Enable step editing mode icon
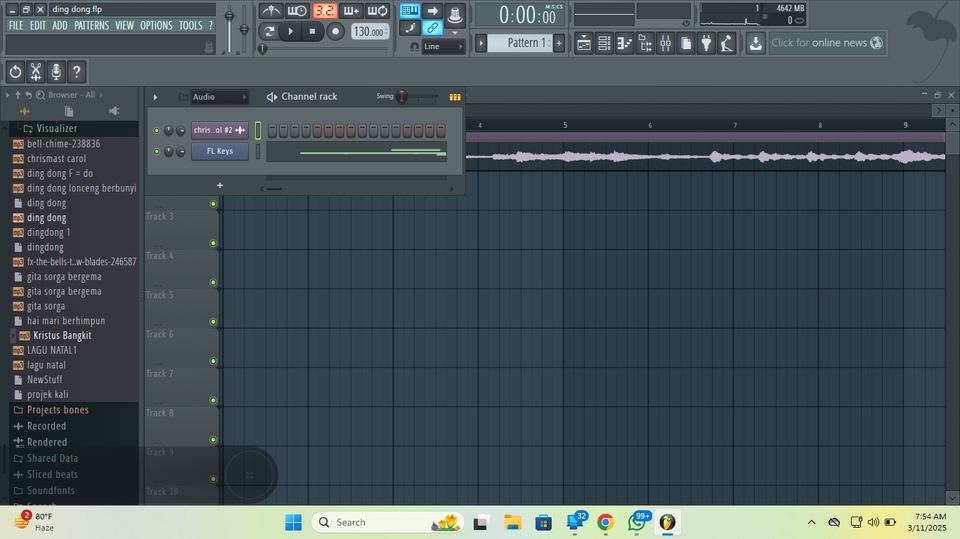The height and width of the screenshot is (539, 960). (x=410, y=28)
